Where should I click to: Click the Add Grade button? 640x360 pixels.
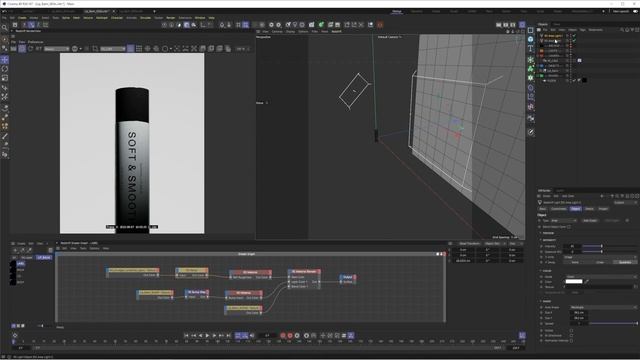pyautogui.click(x=590, y=220)
